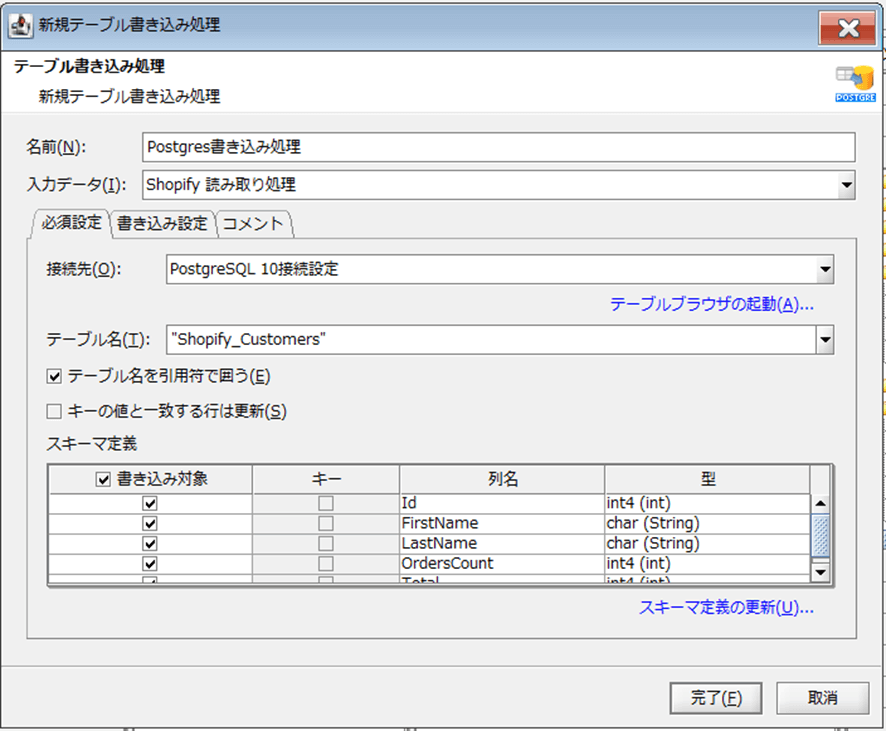This screenshot has height=731, width=886.
Task: Uncheck 書き込み対象 for OrdersCount row
Action: (x=150, y=564)
